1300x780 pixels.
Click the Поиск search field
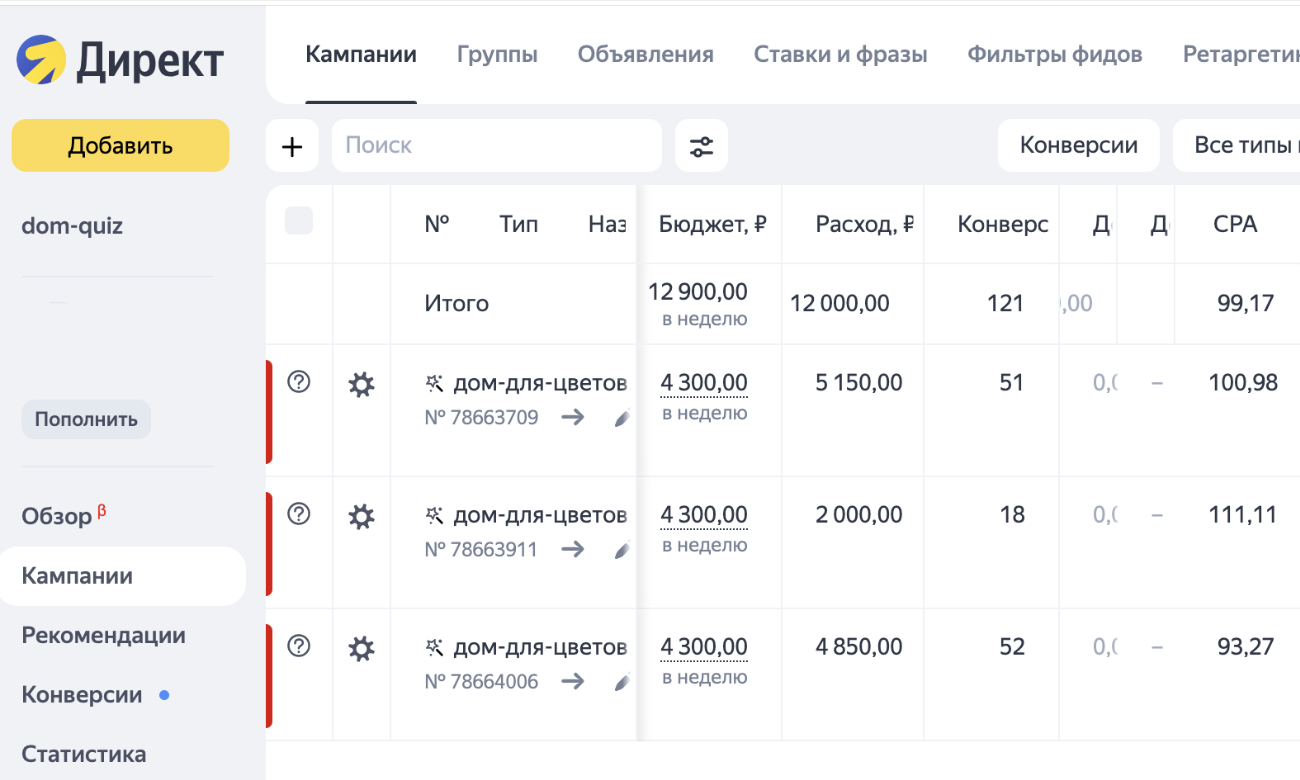tap(497, 146)
